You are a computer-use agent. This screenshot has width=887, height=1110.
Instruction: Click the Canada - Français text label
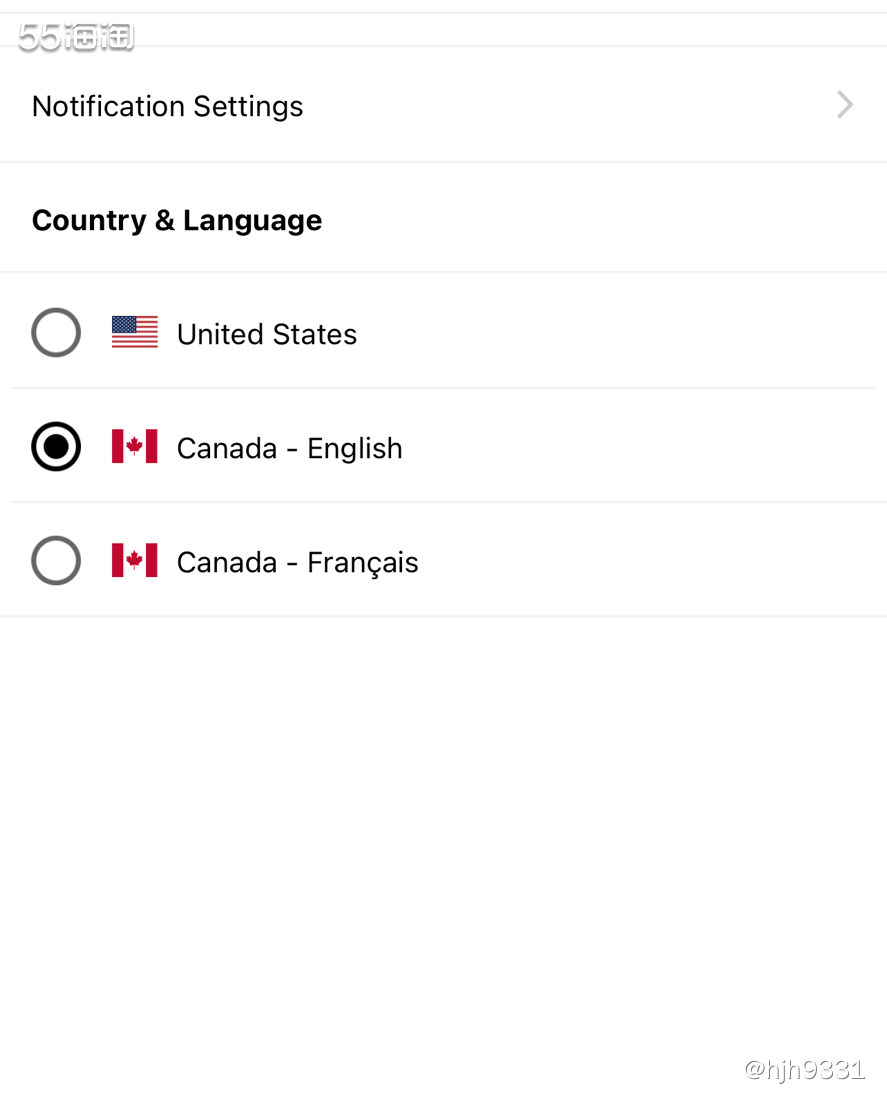tap(297, 563)
